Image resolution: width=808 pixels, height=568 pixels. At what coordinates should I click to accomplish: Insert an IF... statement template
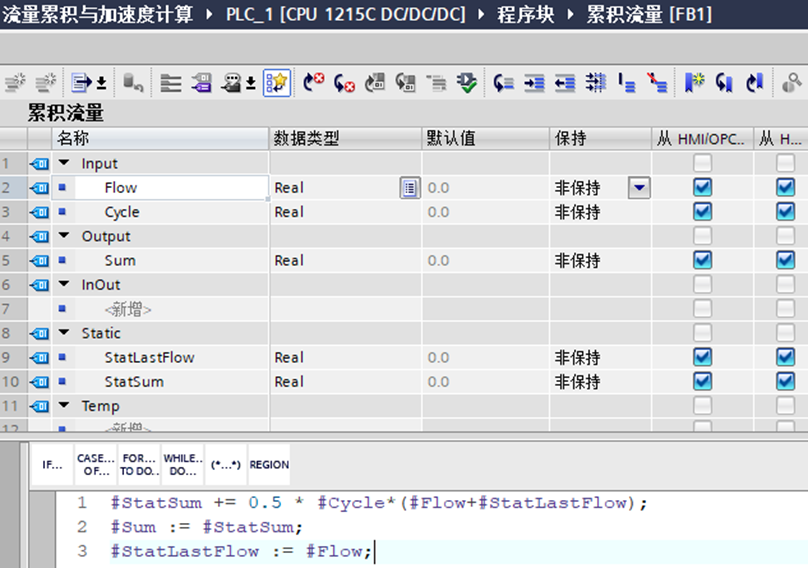coord(52,464)
